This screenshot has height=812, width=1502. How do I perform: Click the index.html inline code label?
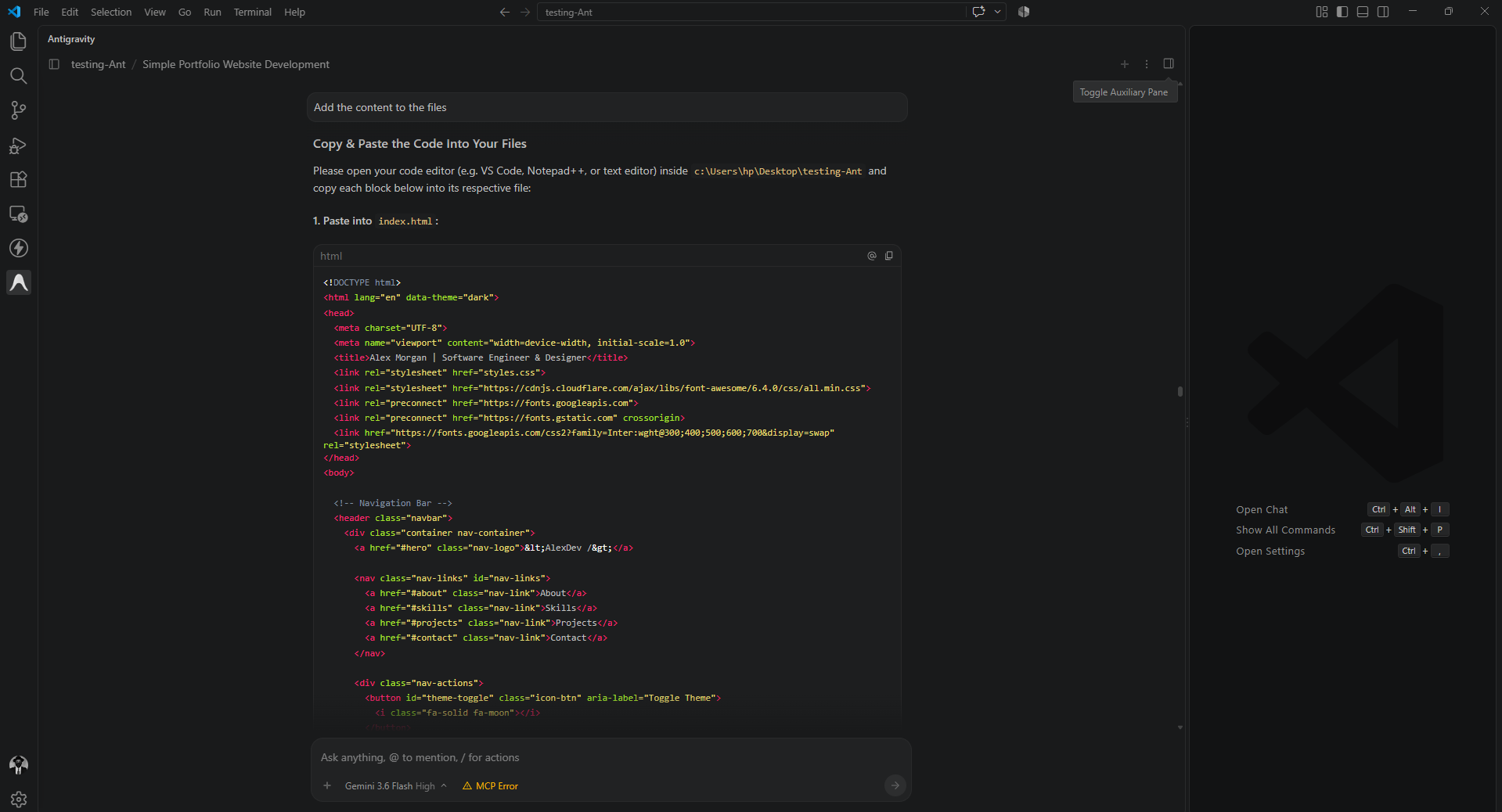(405, 221)
